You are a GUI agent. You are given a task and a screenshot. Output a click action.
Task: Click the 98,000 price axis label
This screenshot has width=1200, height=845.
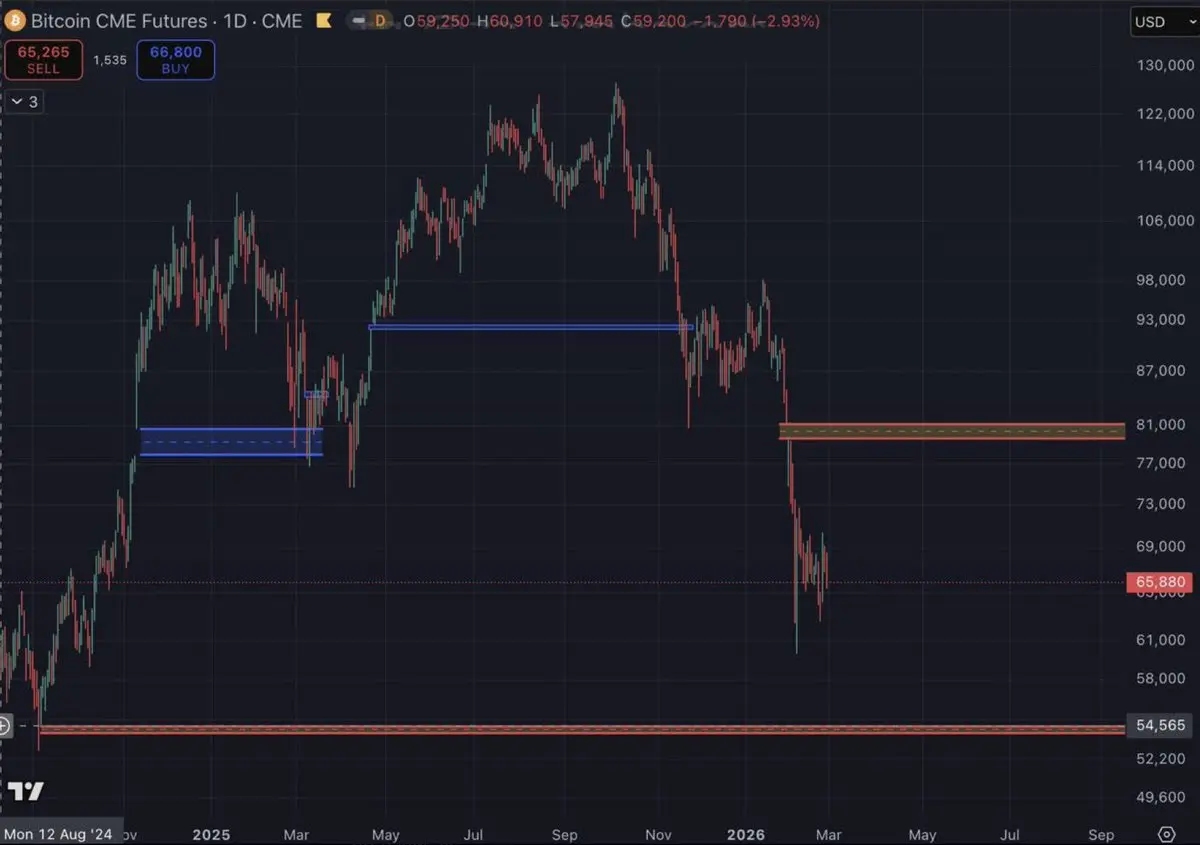pos(1161,279)
